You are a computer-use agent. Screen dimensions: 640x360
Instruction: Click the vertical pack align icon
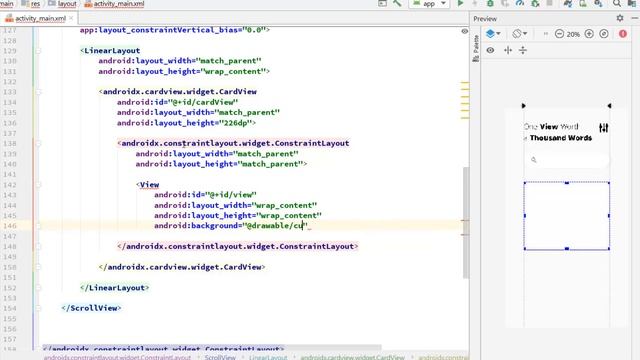coord(523,50)
